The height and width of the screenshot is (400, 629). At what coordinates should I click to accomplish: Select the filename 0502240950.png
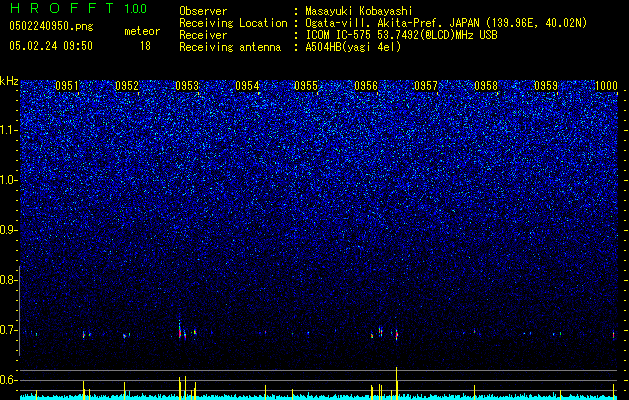(x=51, y=26)
